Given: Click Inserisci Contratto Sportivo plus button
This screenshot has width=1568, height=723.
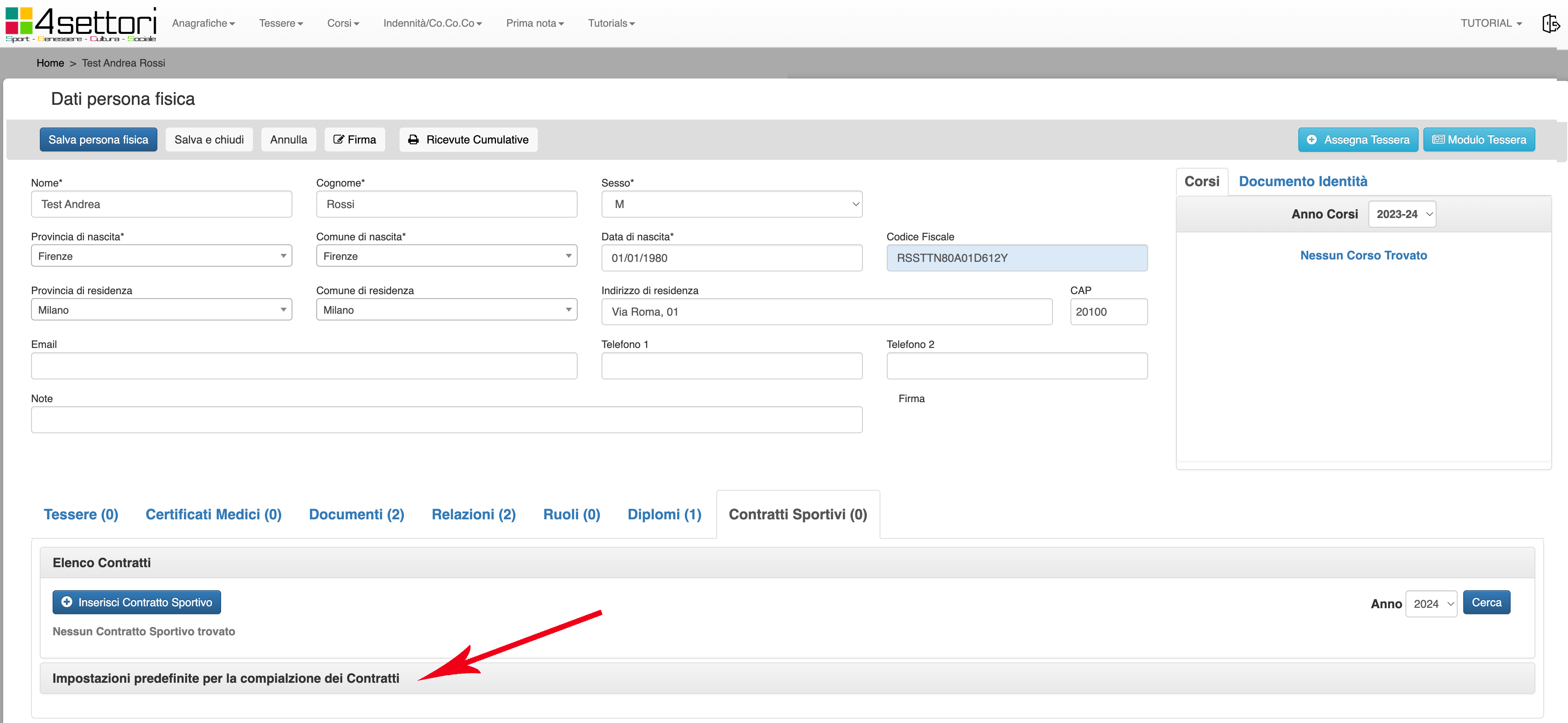Looking at the screenshot, I should coord(136,602).
